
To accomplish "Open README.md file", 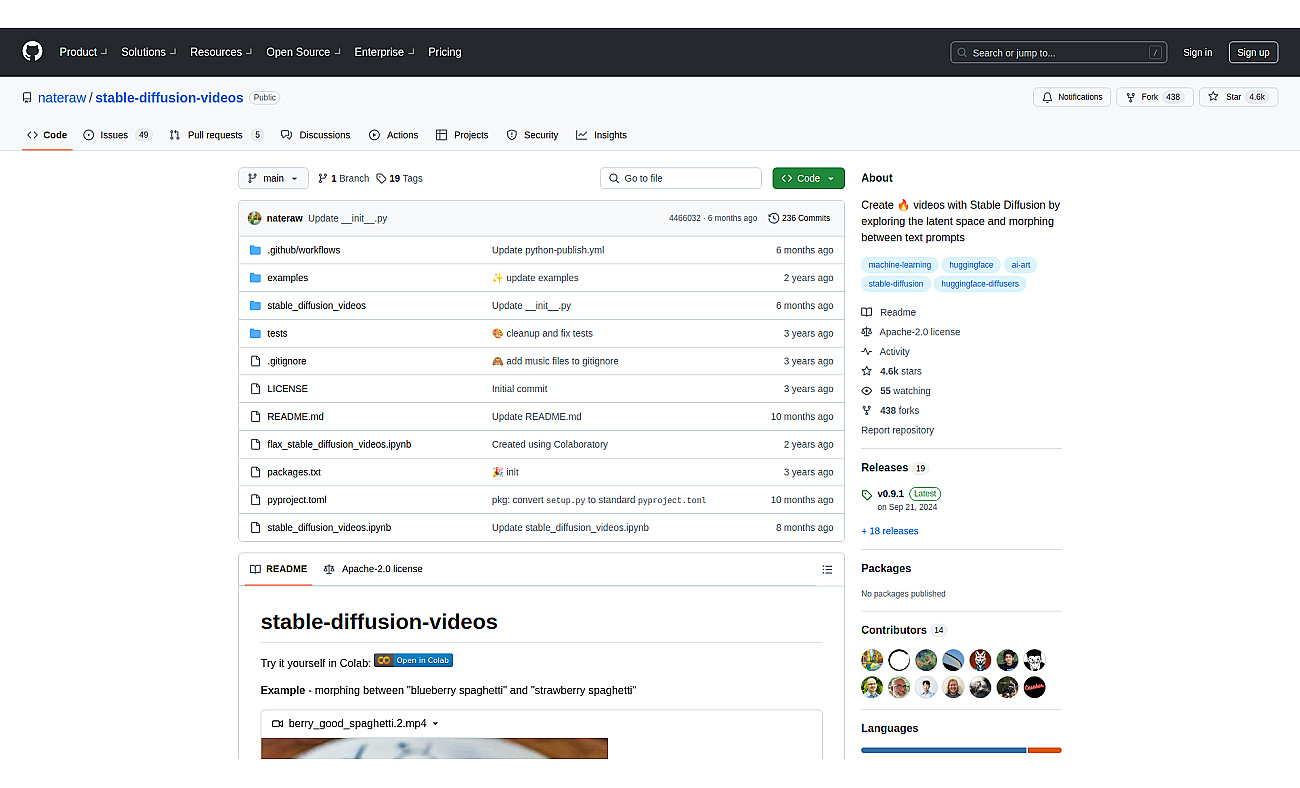I will [x=295, y=417].
